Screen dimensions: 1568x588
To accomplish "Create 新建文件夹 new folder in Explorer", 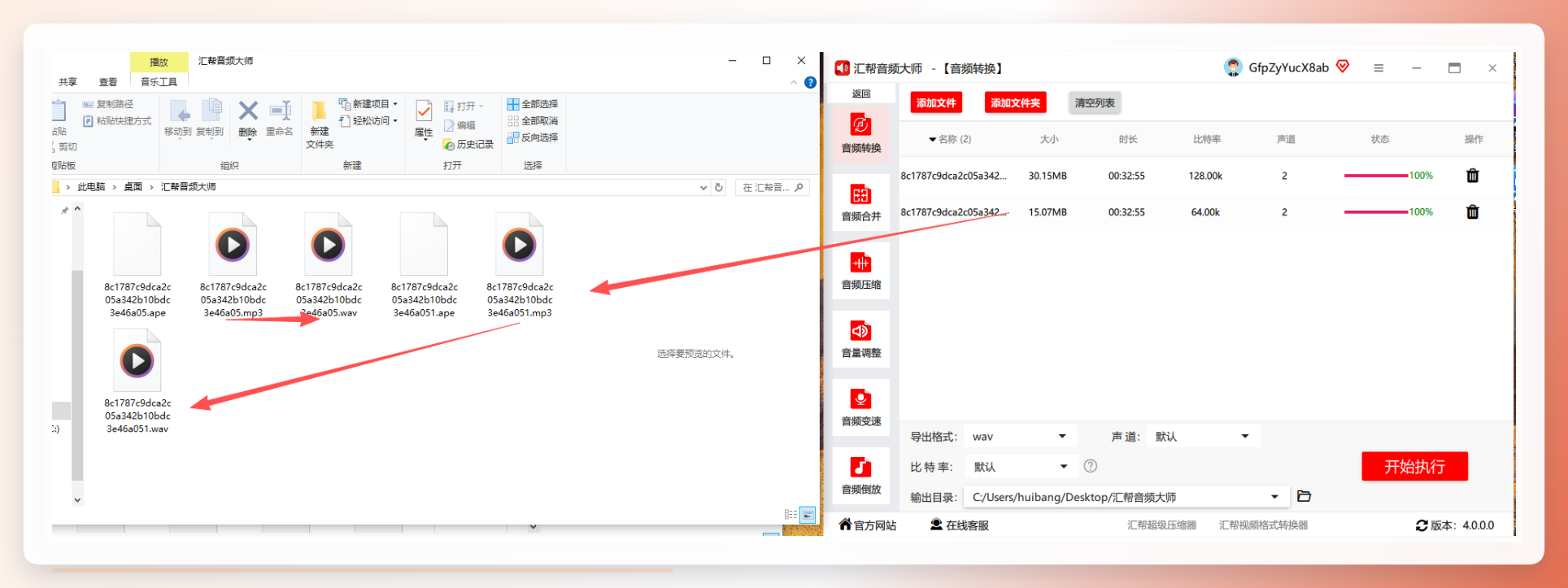I will tap(320, 124).
